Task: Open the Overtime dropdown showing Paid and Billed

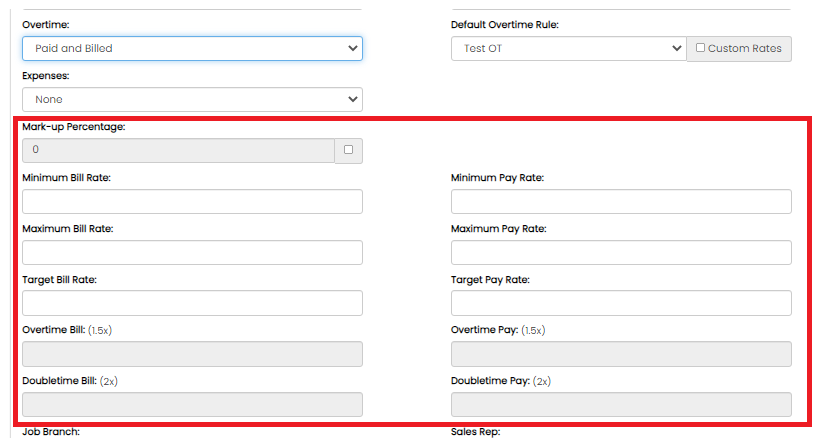Action: [x=192, y=48]
